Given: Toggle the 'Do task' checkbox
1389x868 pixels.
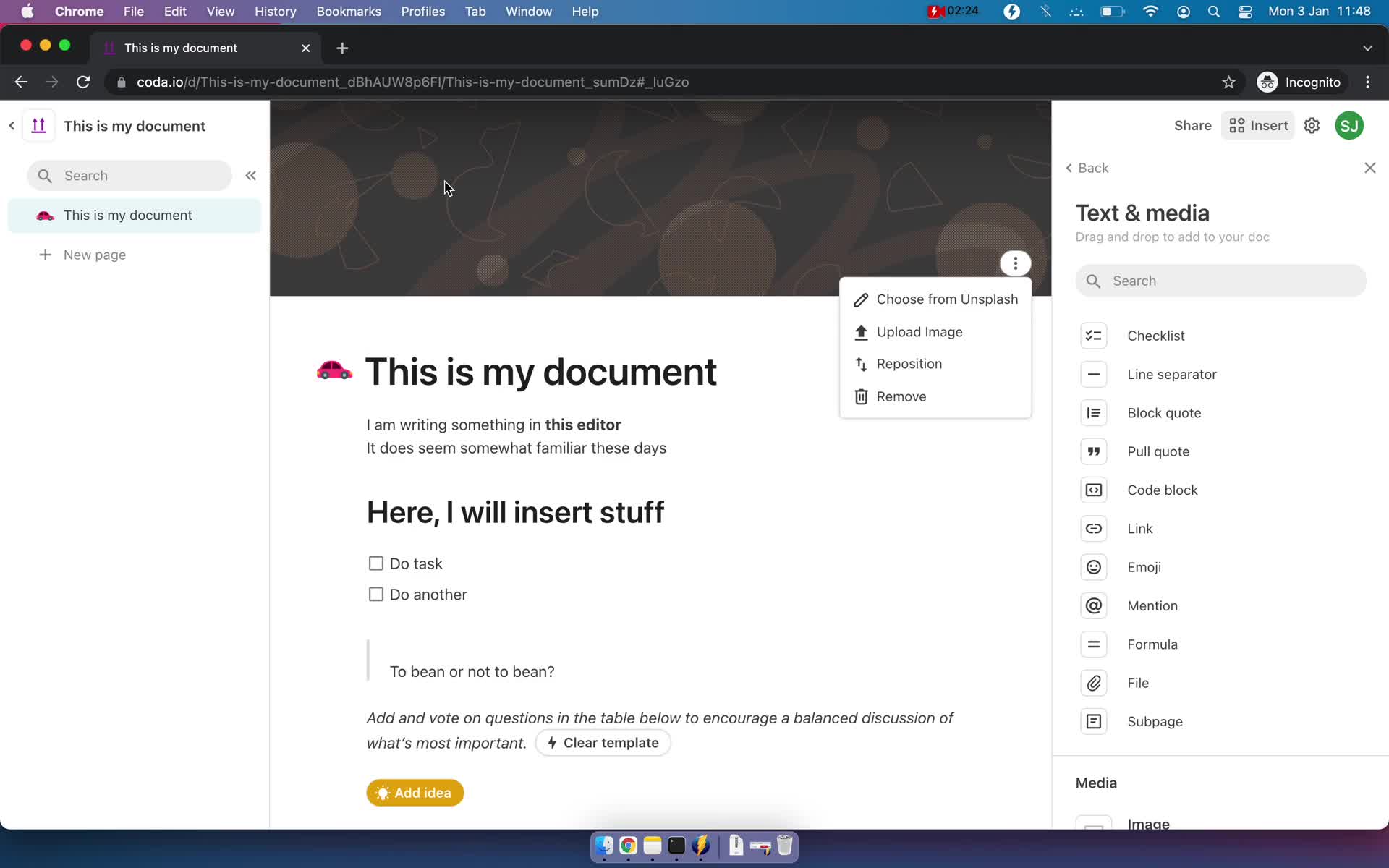Looking at the screenshot, I should coord(375,563).
